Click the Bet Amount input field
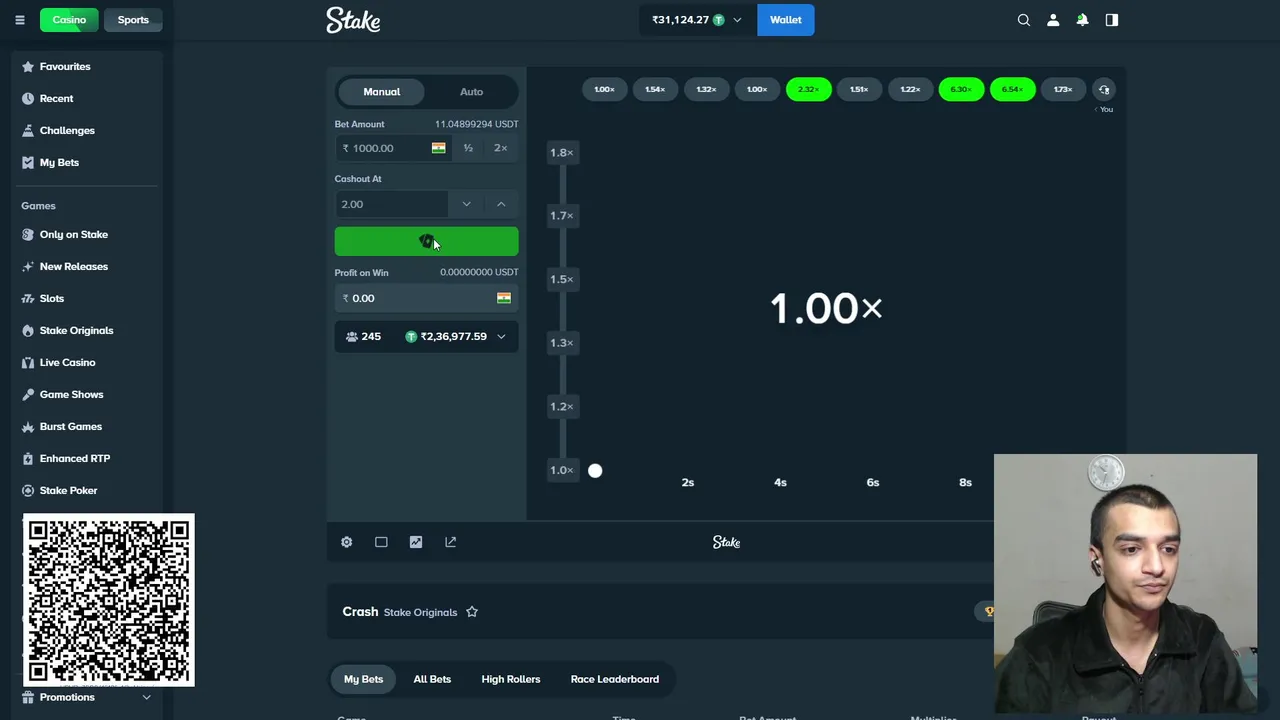The width and height of the screenshot is (1280, 720). point(392,148)
